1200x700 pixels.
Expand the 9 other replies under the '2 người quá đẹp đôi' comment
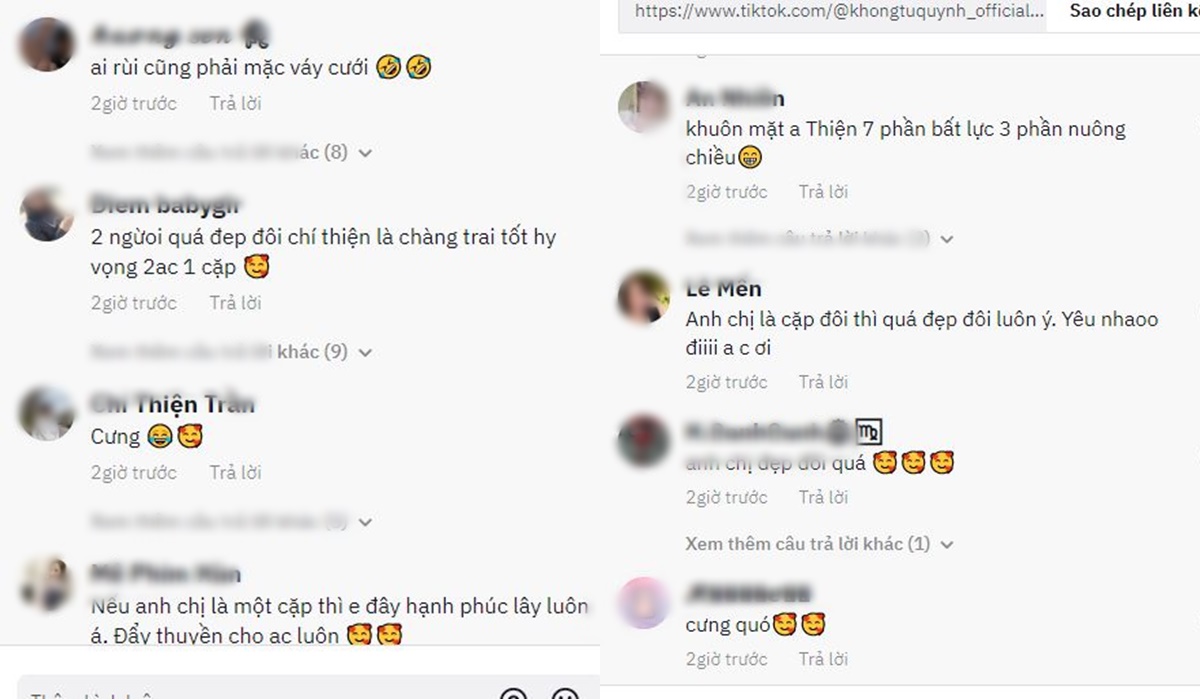[232, 352]
